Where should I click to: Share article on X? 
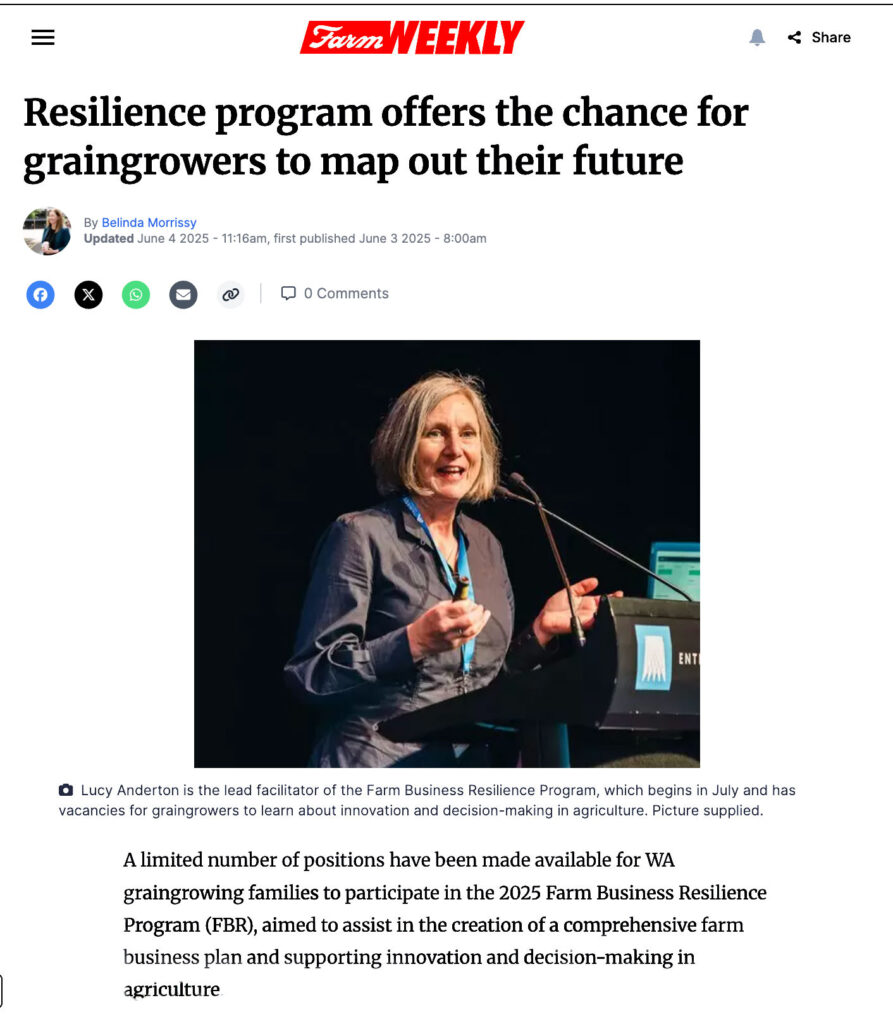(x=88, y=295)
